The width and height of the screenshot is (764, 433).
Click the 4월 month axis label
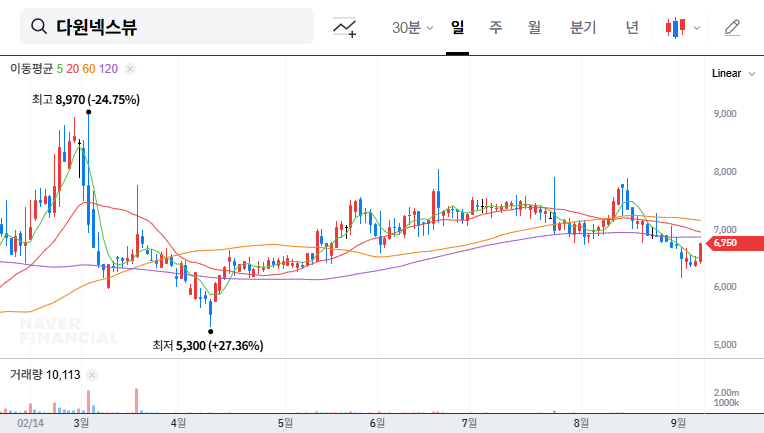click(178, 423)
